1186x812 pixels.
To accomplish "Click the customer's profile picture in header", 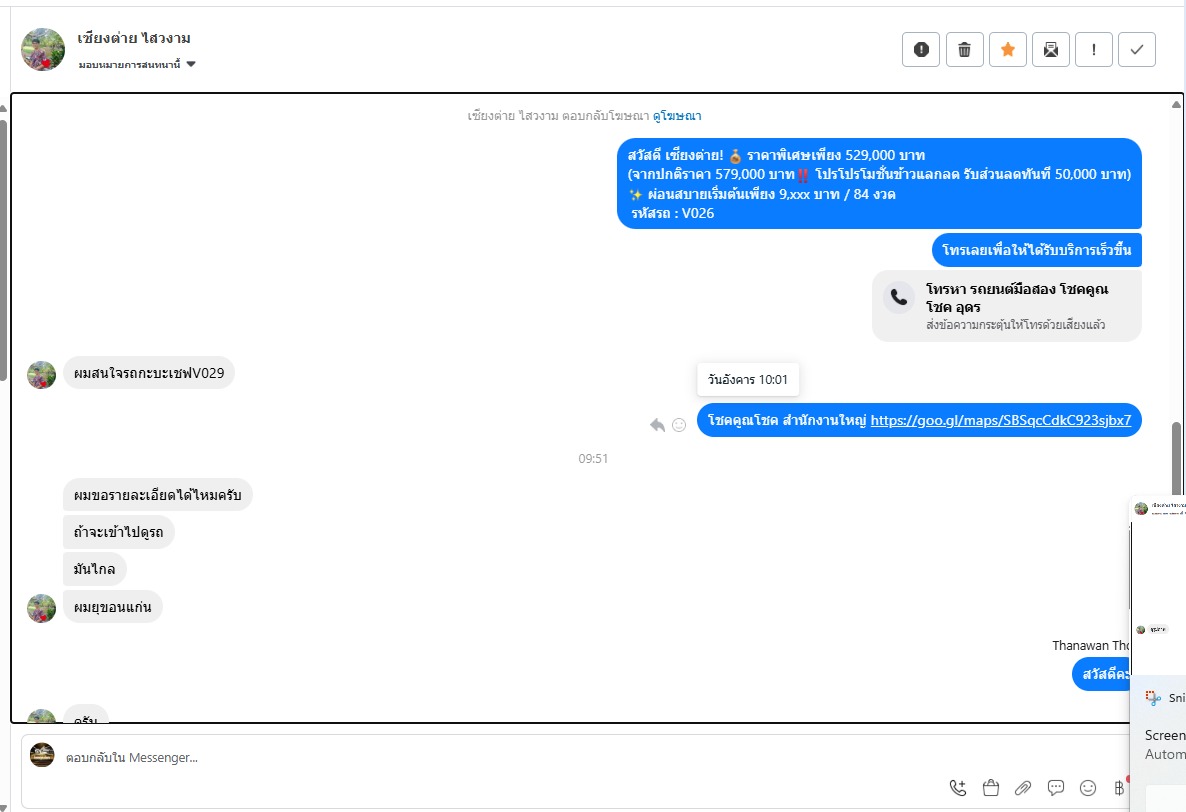I will tap(43, 49).
